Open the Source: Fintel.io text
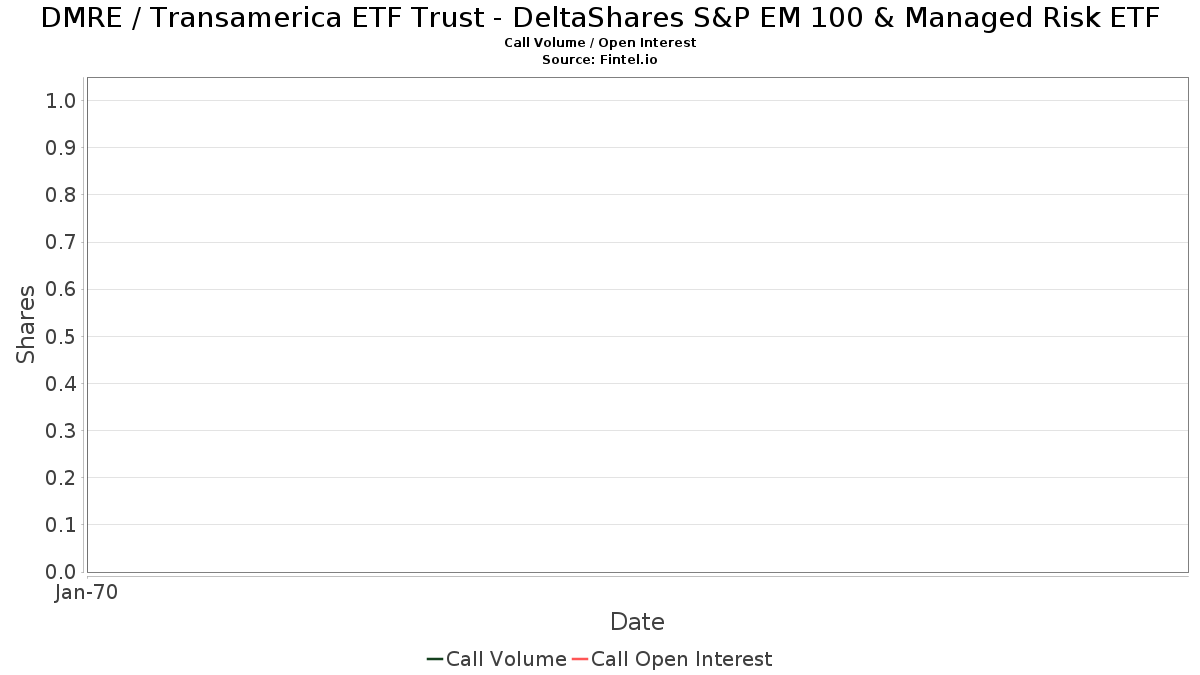Viewport: 1200px width, 675px height. coord(600,60)
